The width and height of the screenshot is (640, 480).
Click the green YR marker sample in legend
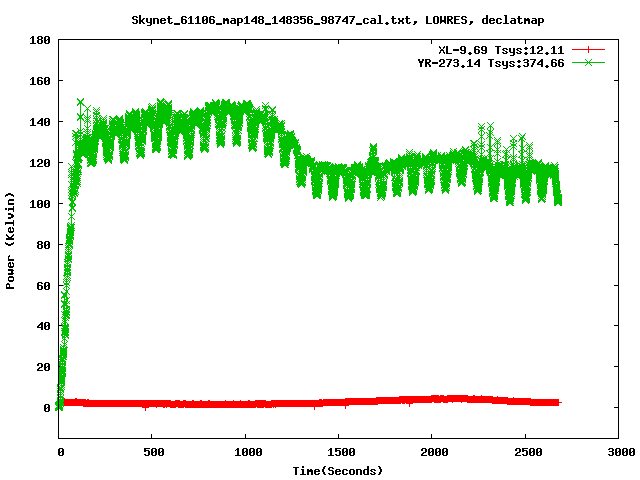(x=588, y=62)
